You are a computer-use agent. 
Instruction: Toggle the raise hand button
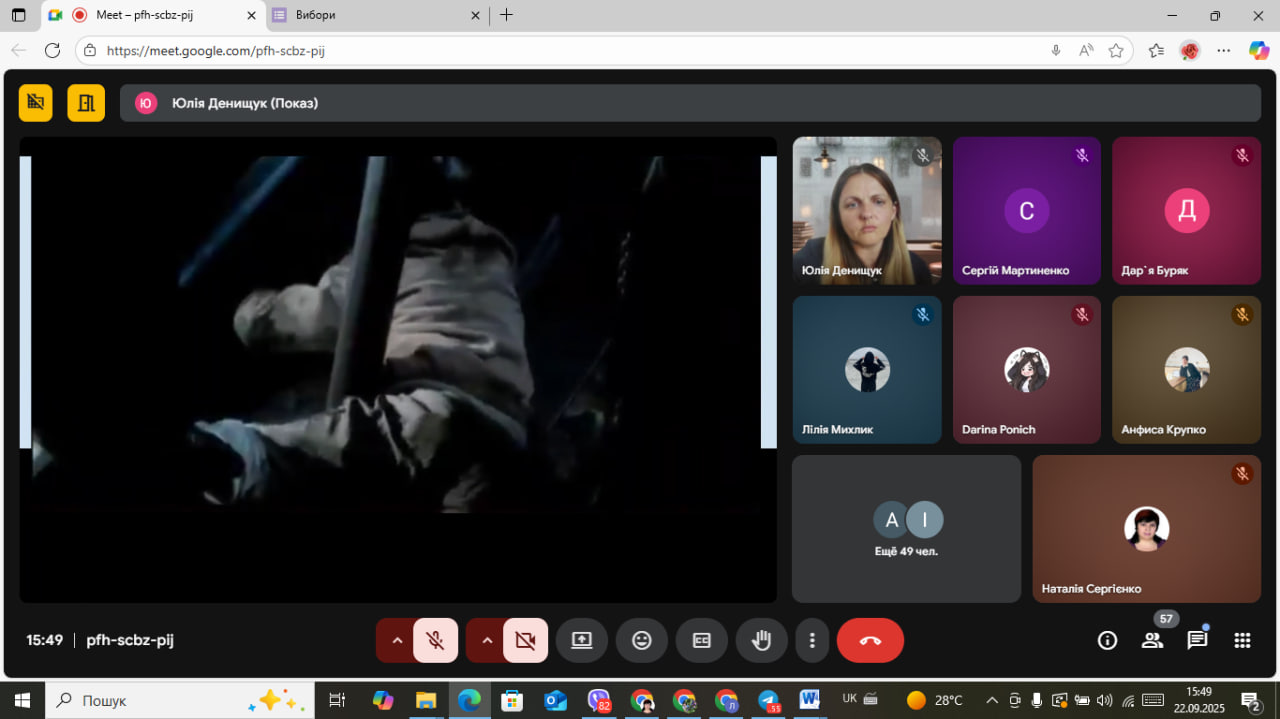(762, 641)
